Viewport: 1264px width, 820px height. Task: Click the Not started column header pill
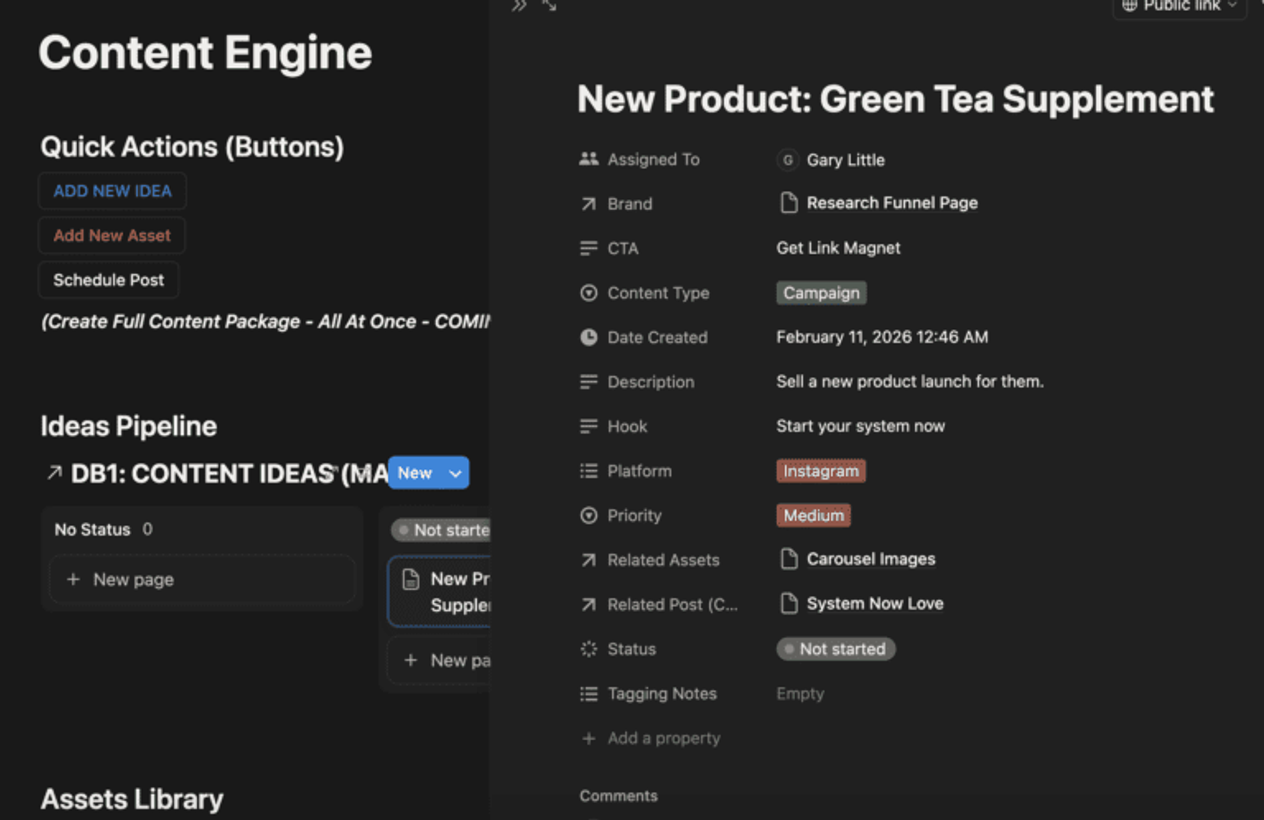click(x=441, y=530)
